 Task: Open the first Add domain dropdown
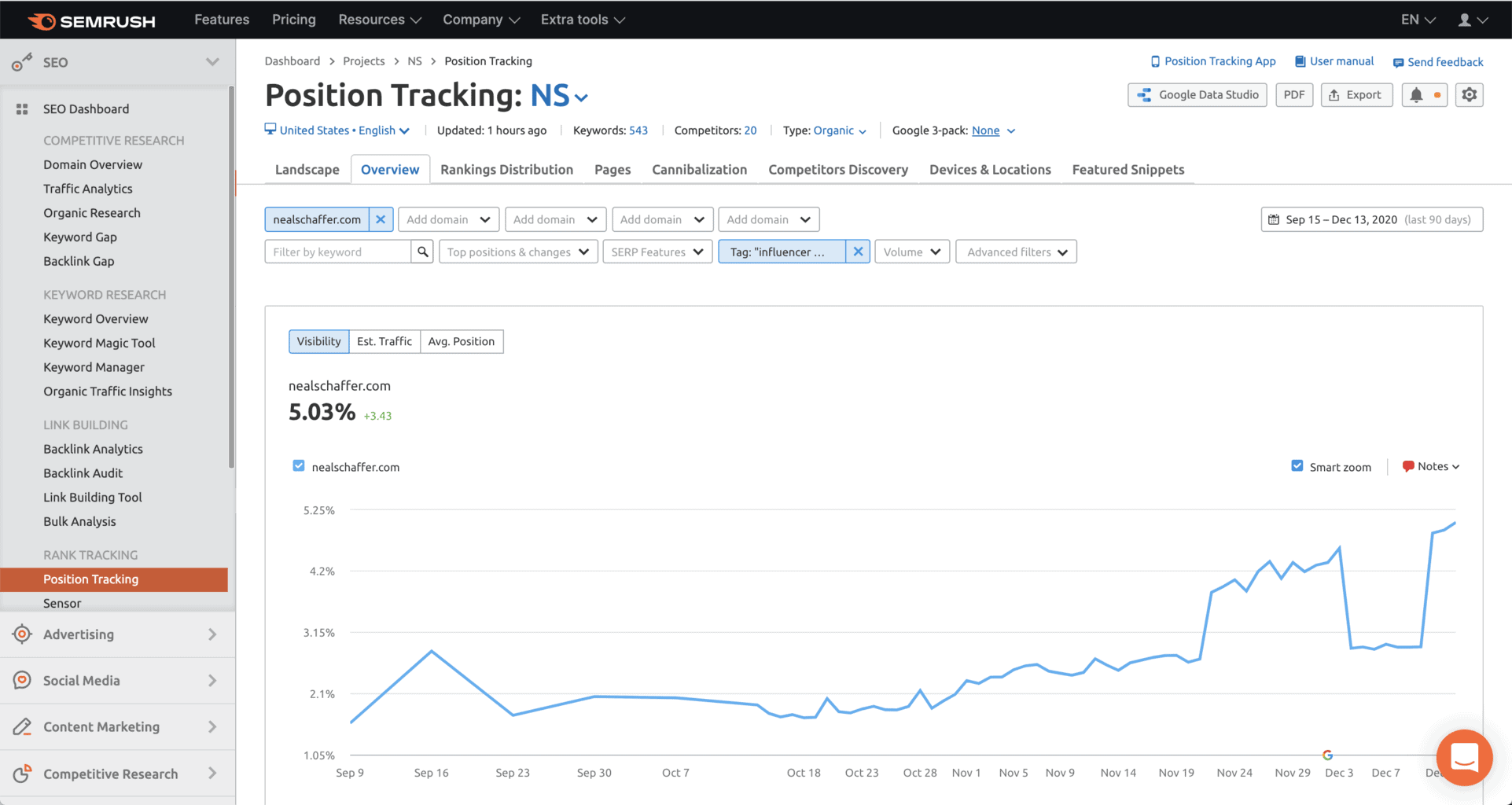point(448,219)
